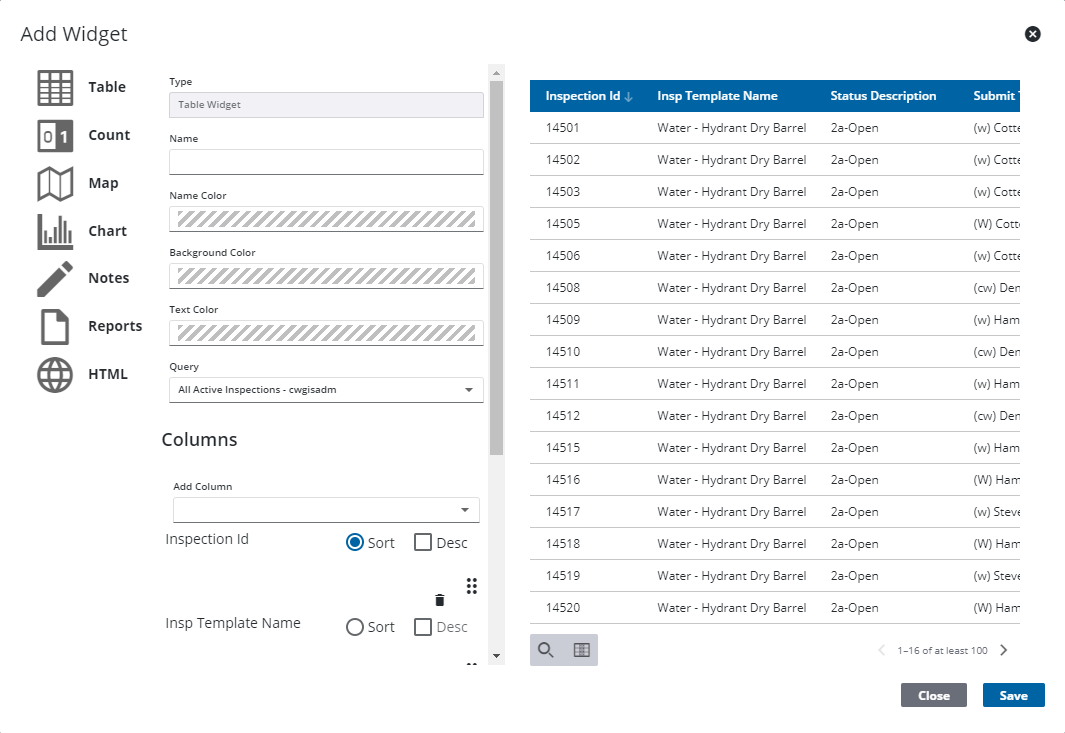Select the Chart widget icon
The image size is (1065, 733).
tap(55, 232)
